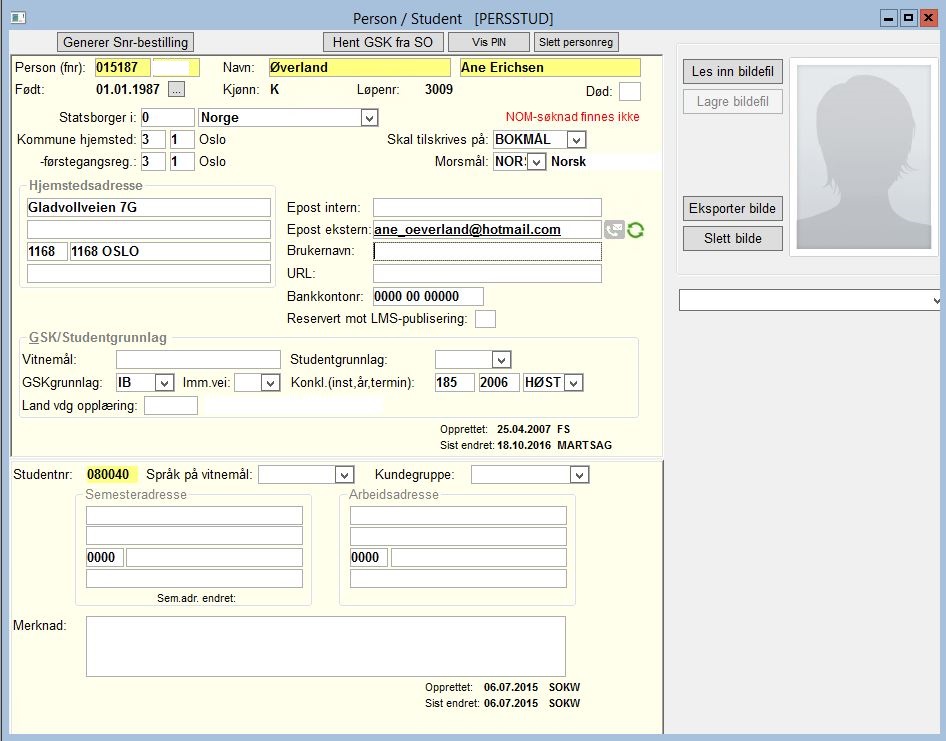Click the student portrait placeholder image

tap(863, 157)
